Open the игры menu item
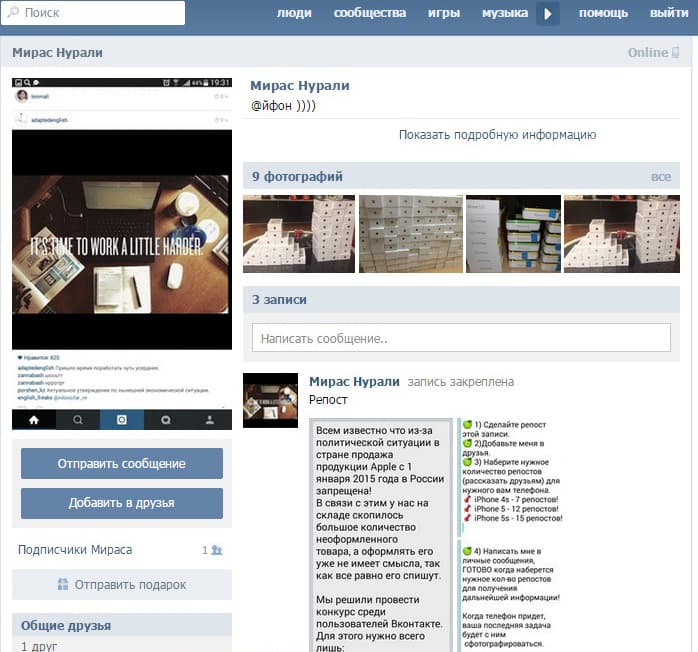Viewport: 698px width, 652px height. 444,13
